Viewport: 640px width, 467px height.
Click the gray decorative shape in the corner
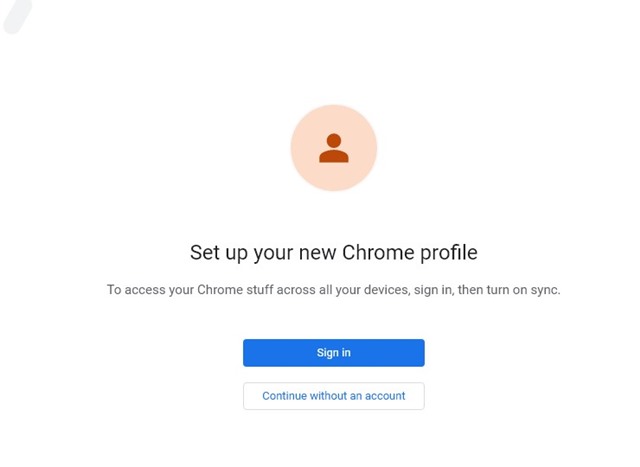(x=16, y=16)
